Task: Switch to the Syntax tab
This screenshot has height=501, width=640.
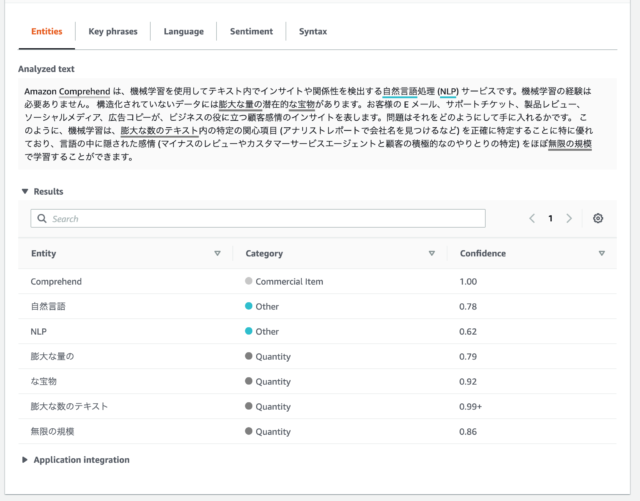Action: coord(313,31)
